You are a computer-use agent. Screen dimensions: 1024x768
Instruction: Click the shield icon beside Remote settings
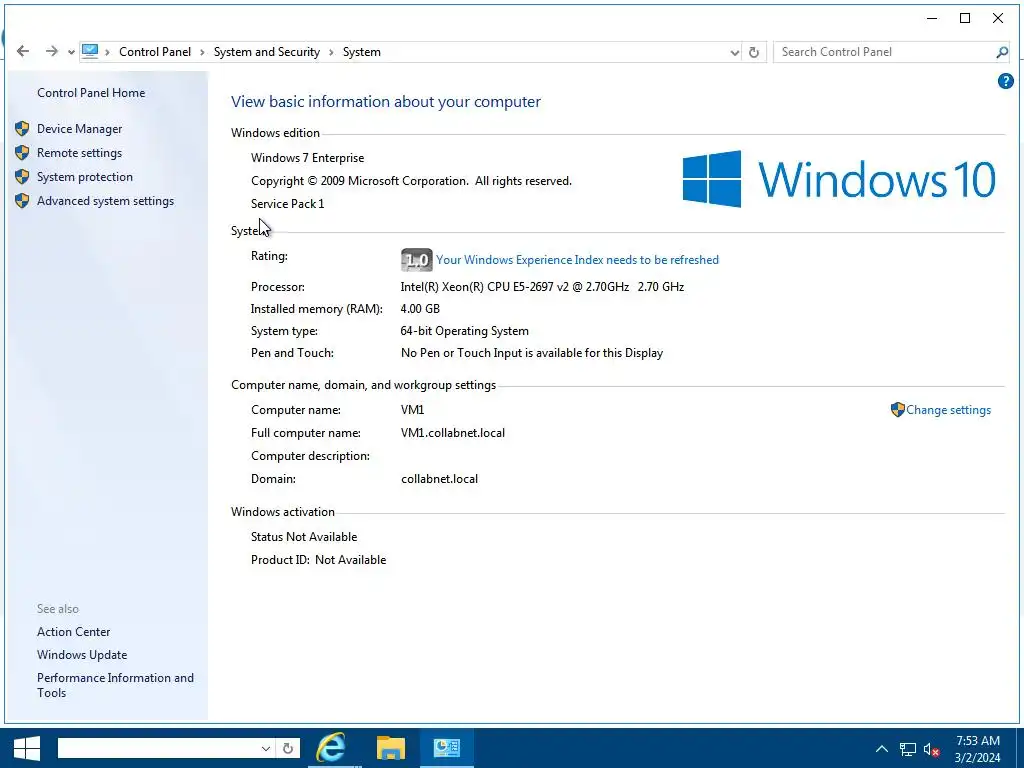(22, 153)
